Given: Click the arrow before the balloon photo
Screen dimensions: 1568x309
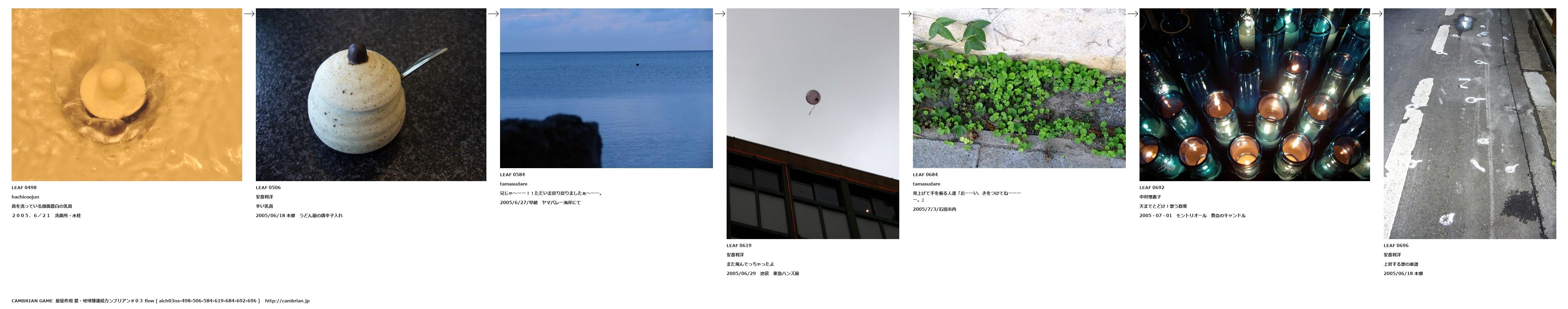Looking at the screenshot, I should click(x=720, y=14).
